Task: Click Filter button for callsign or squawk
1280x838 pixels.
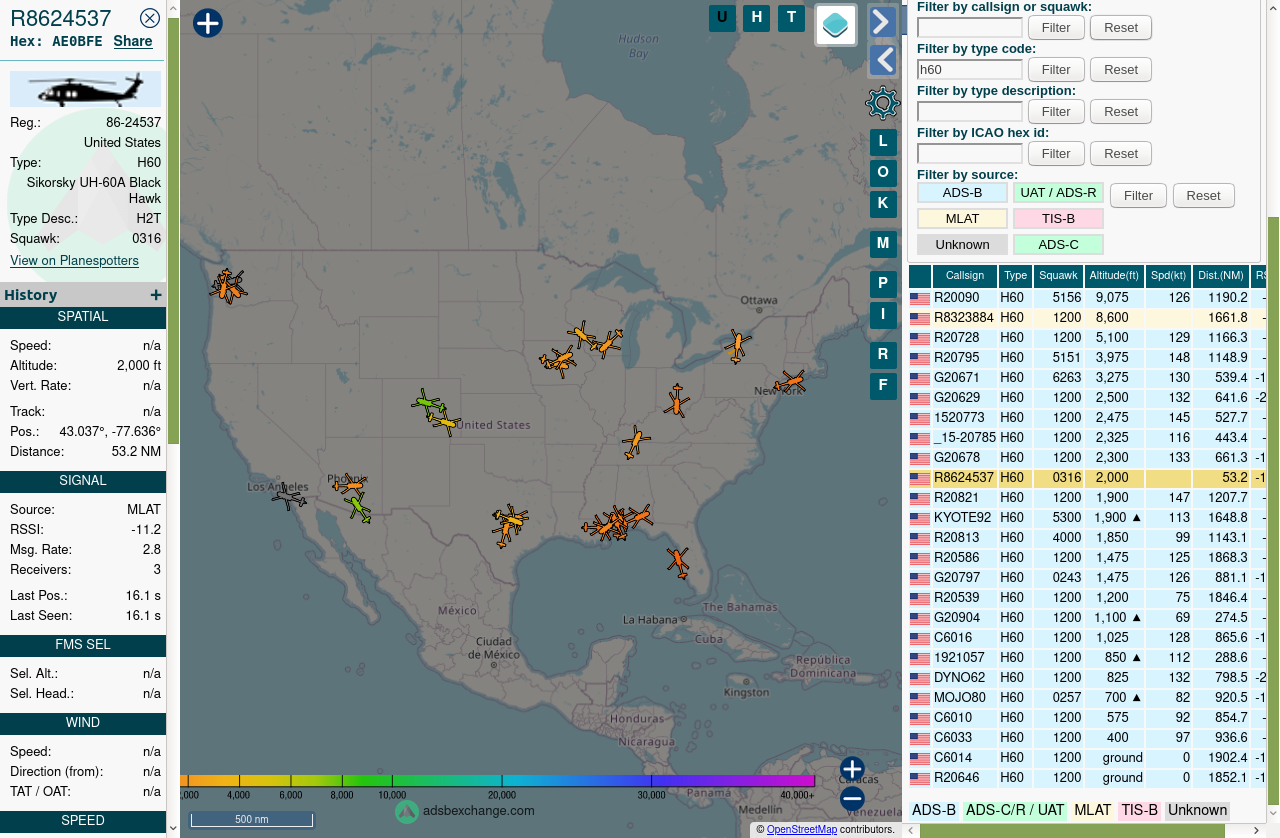Action: [1056, 28]
